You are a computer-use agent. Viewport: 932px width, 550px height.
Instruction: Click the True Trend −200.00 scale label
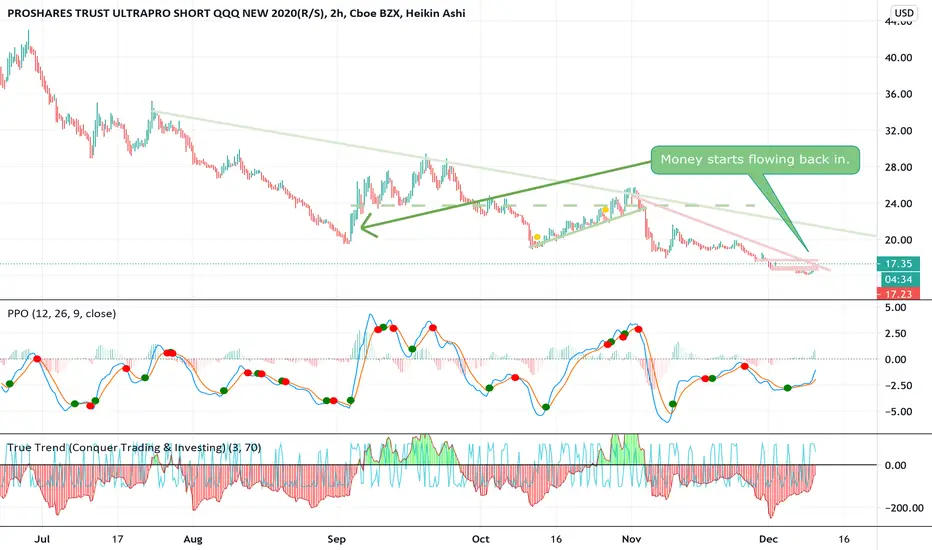tap(903, 508)
